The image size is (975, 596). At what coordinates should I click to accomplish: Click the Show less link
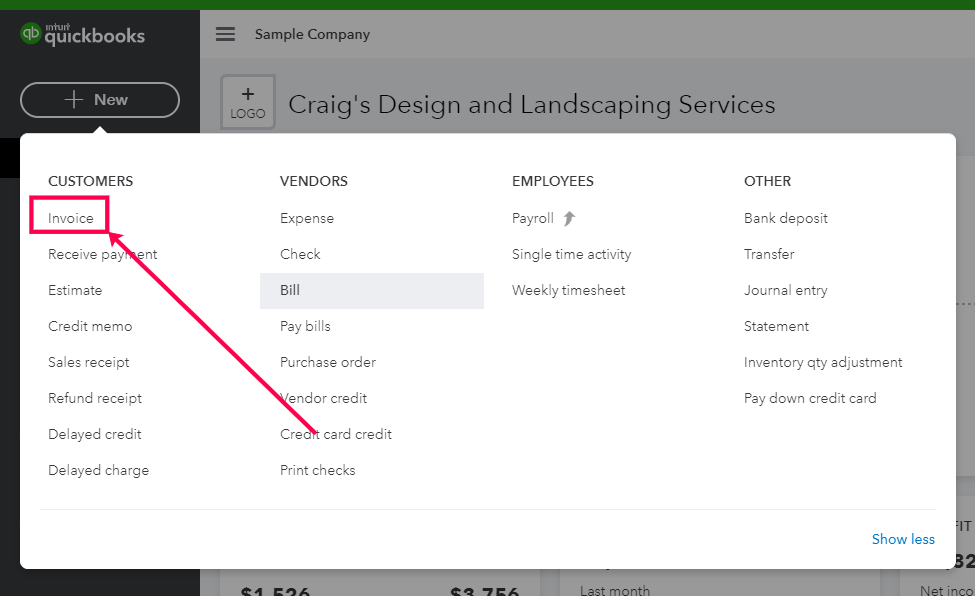pyautogui.click(x=903, y=539)
